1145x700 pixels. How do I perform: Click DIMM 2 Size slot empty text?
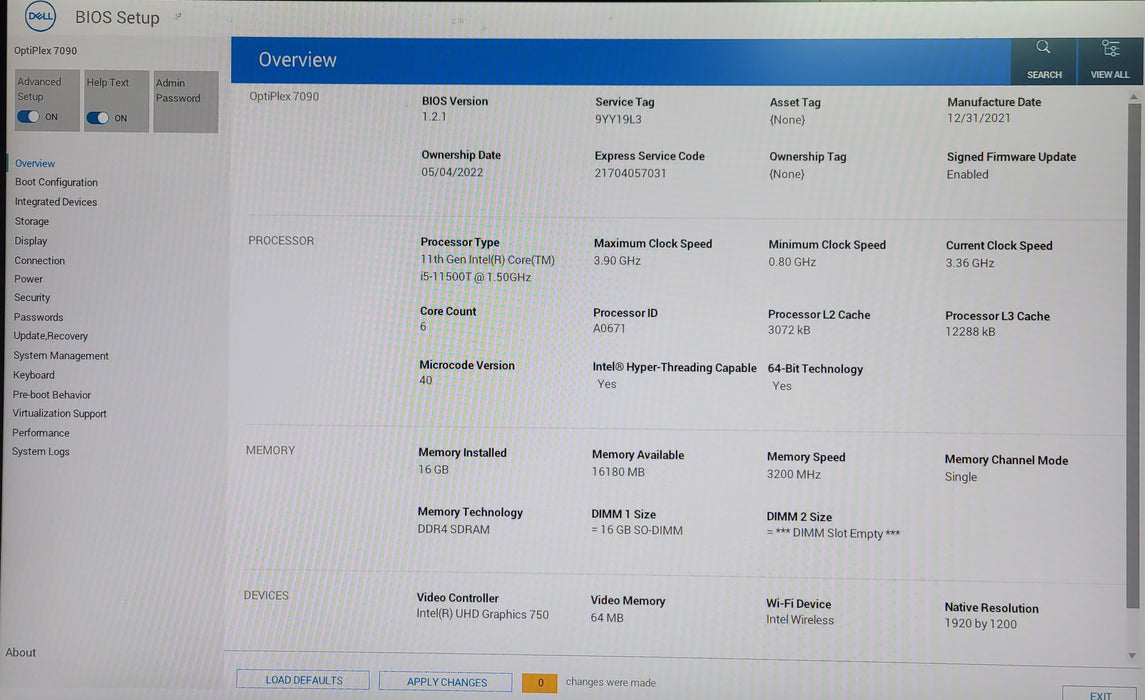click(833, 534)
